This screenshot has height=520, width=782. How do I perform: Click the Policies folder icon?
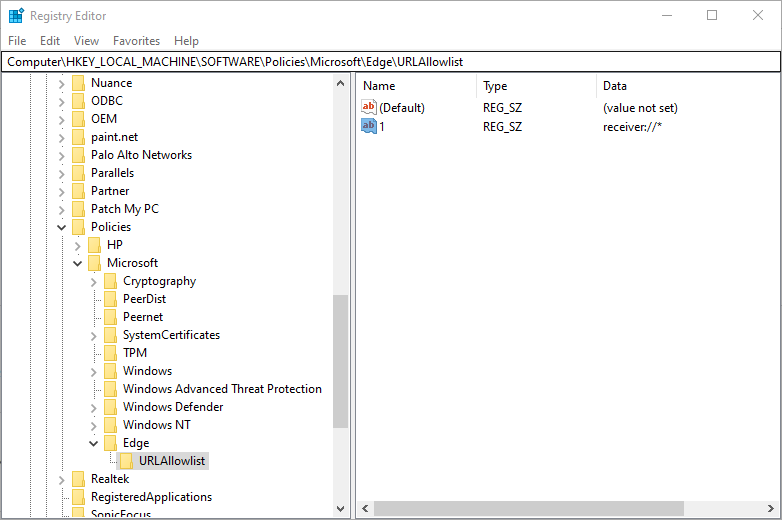pyautogui.click(x=78, y=227)
